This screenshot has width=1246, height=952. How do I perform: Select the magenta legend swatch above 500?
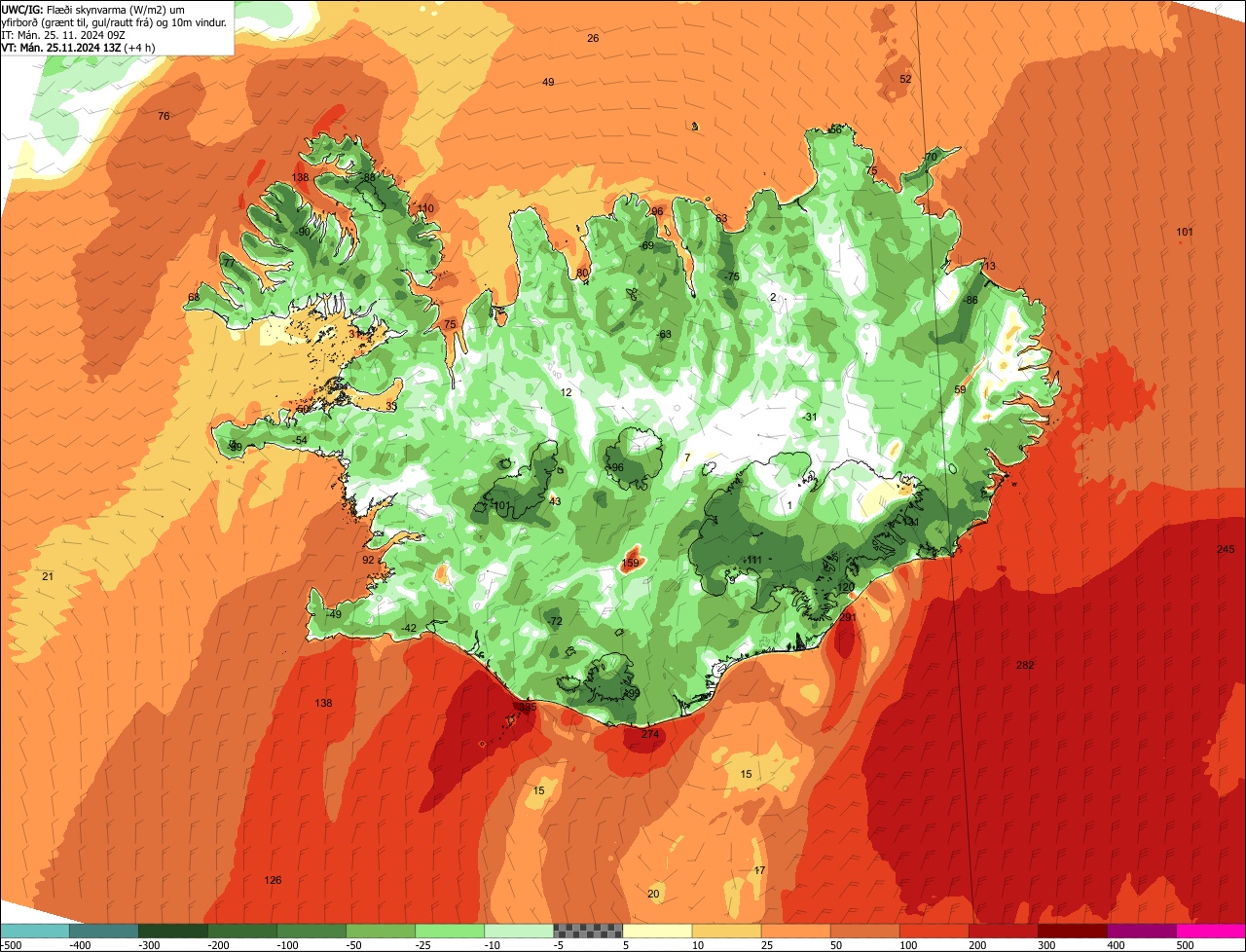pyautogui.click(x=1211, y=931)
